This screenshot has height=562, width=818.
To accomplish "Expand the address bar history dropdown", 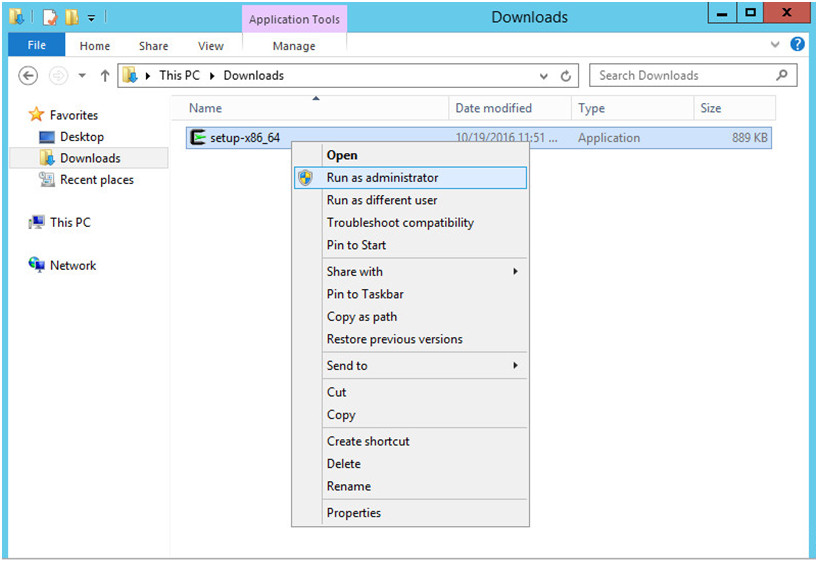I will click(544, 76).
